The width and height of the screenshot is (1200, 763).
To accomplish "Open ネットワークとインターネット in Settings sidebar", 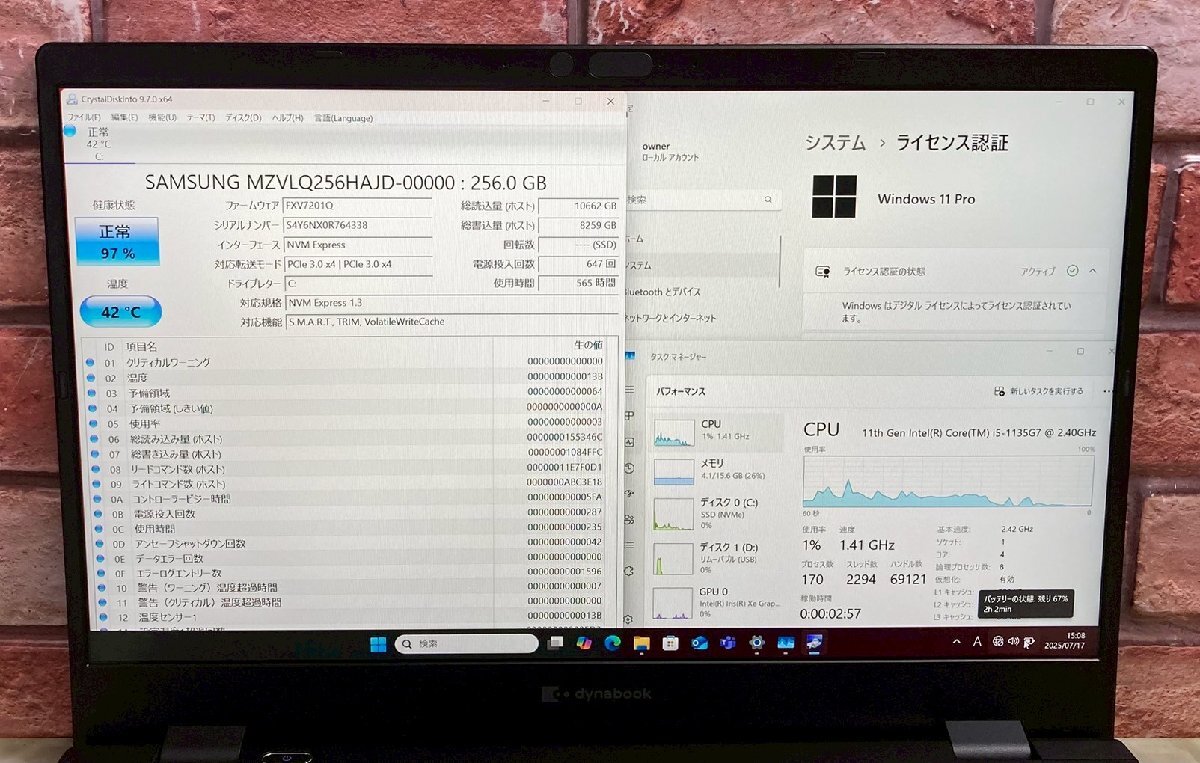I will (x=670, y=318).
